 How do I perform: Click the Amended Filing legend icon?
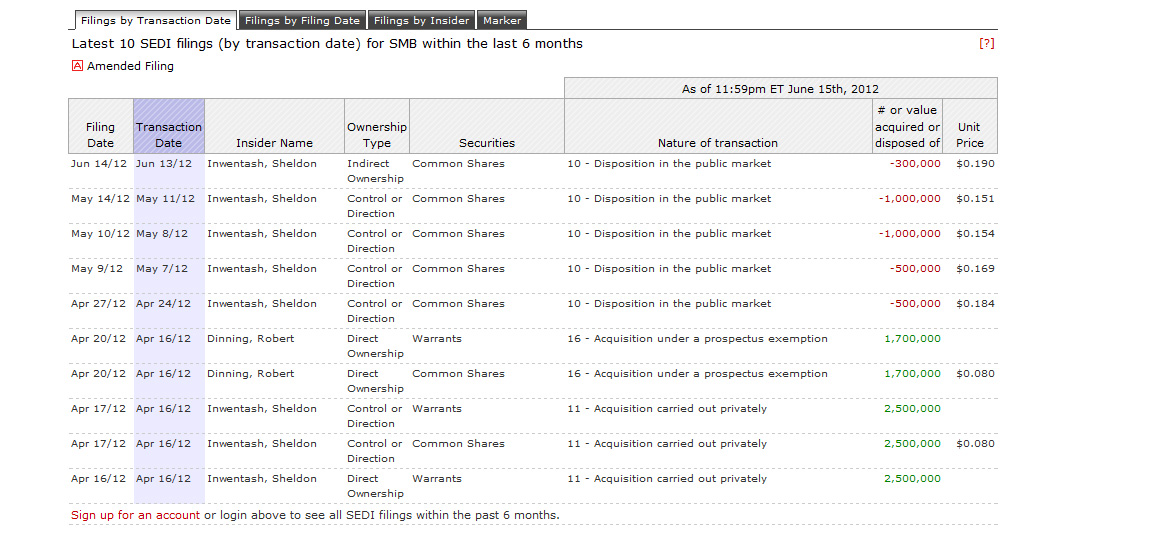pyautogui.click(x=77, y=66)
